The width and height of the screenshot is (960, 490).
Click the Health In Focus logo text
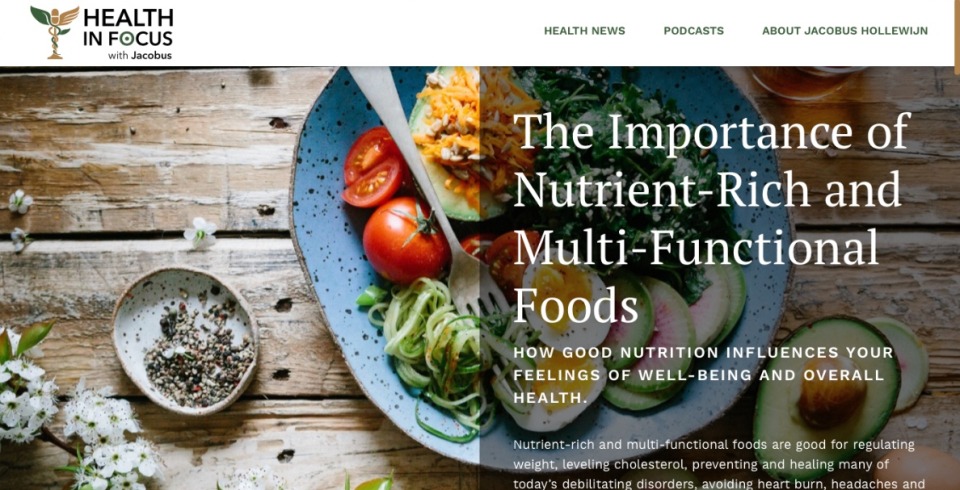tap(128, 28)
